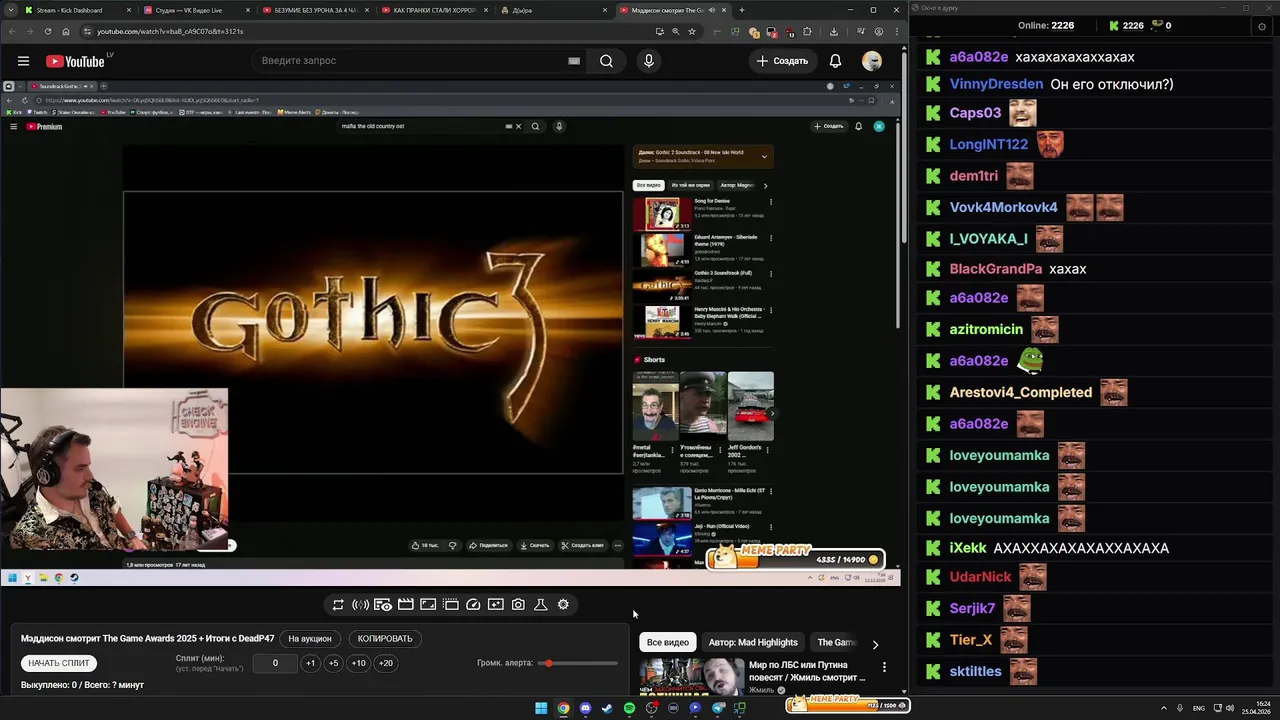The height and width of the screenshot is (720, 1280).
Task: Bookmark the page with the star icon
Action: pos(692,31)
